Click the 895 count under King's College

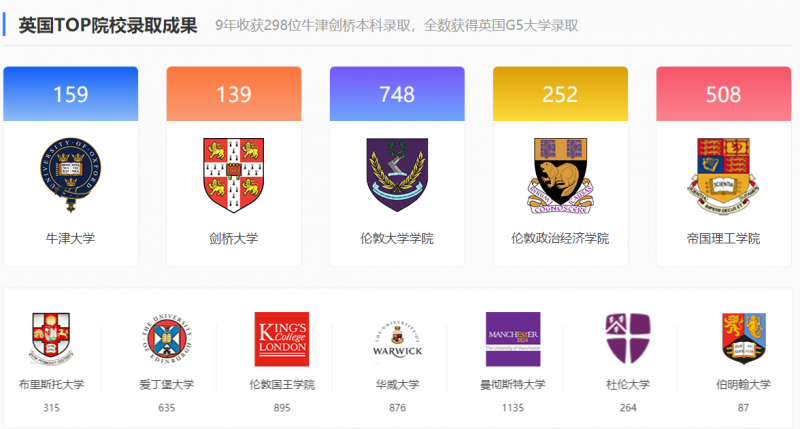pyautogui.click(x=282, y=408)
